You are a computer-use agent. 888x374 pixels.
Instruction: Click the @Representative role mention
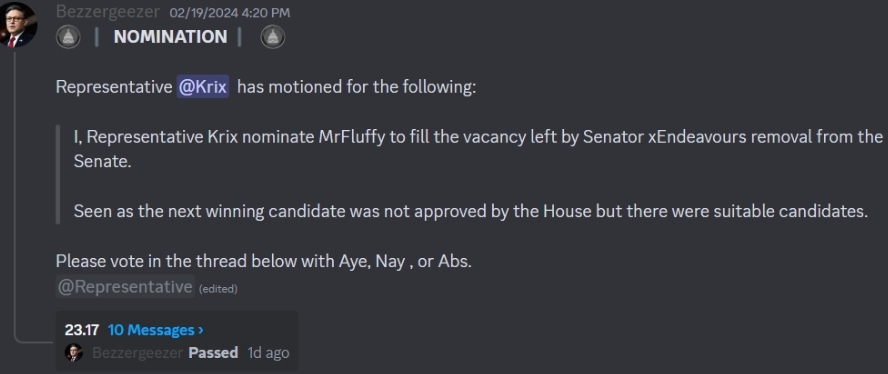[125, 287]
